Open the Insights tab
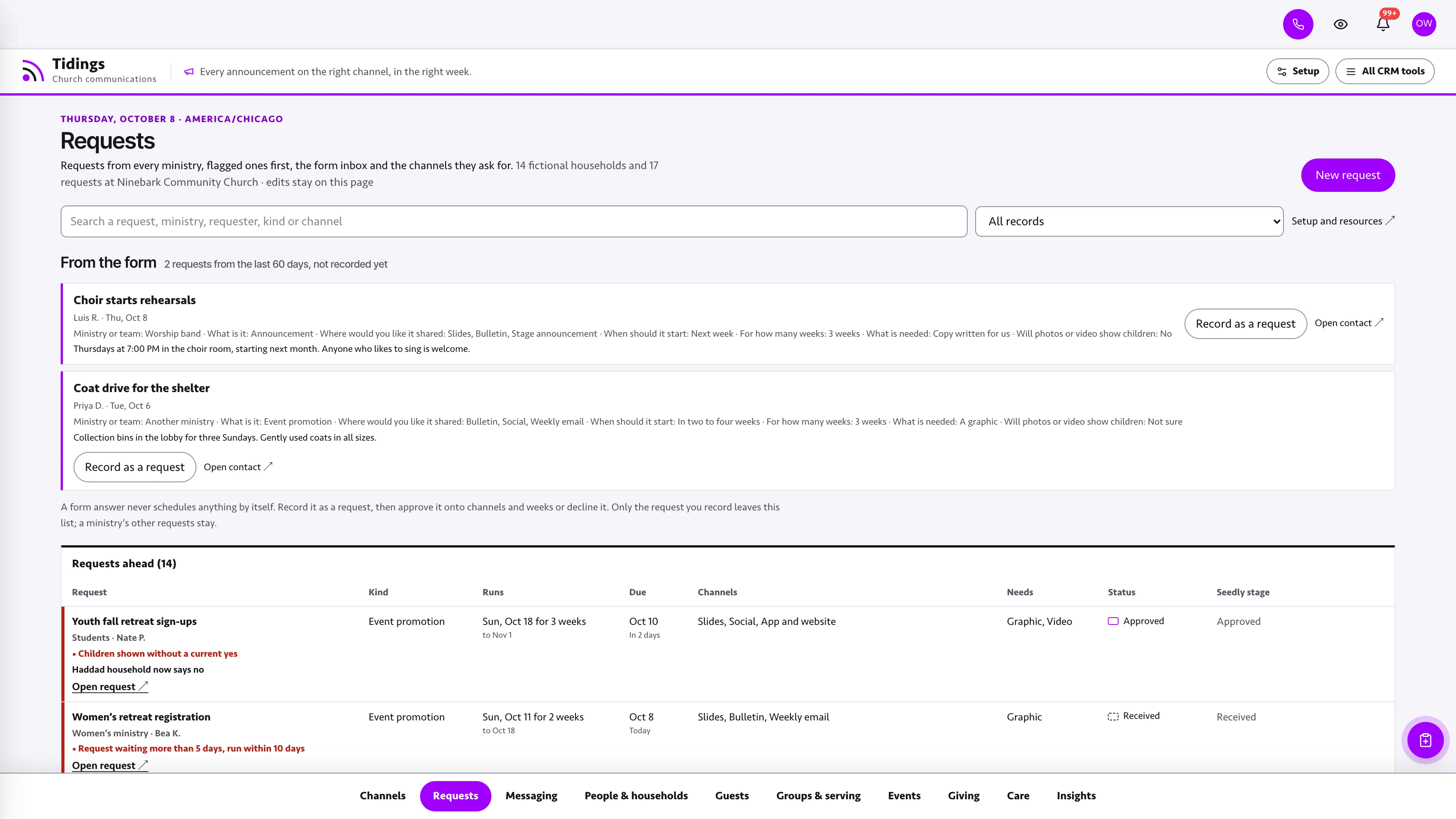 (x=1076, y=796)
